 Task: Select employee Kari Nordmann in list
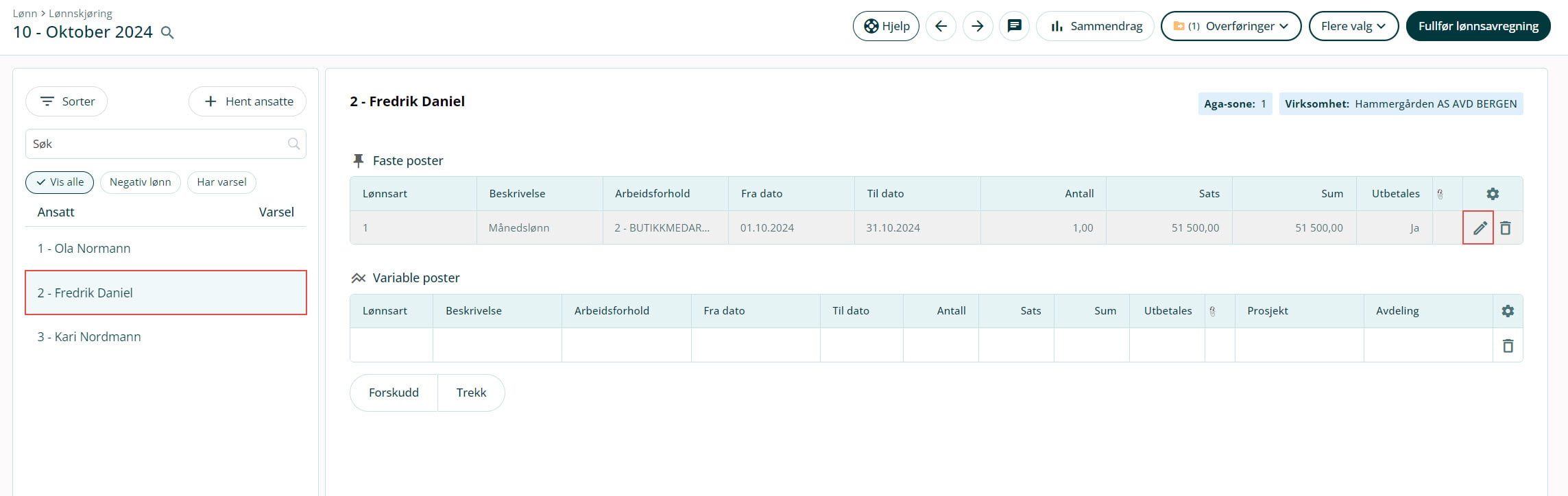pos(89,337)
